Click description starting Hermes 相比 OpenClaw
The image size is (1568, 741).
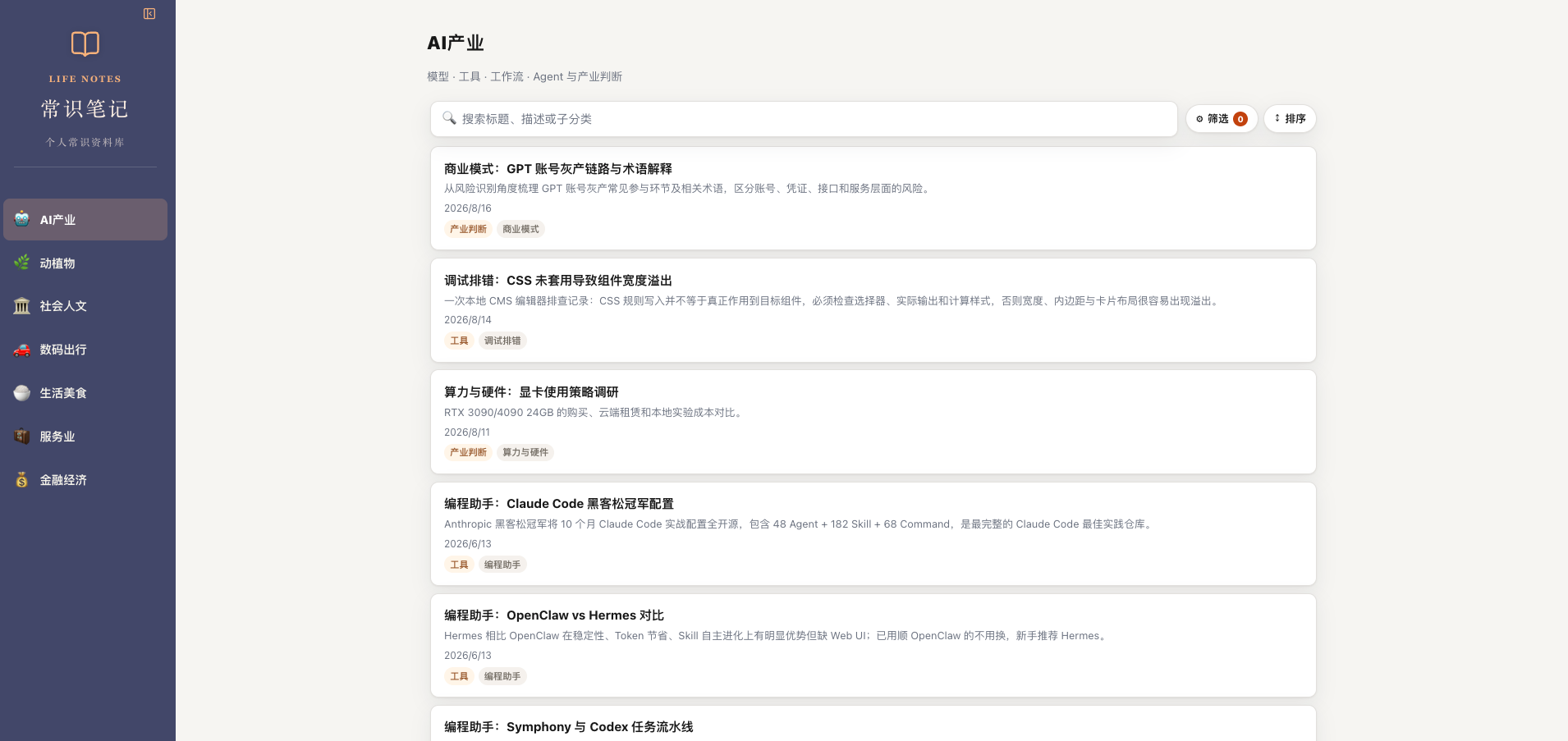tap(777, 636)
